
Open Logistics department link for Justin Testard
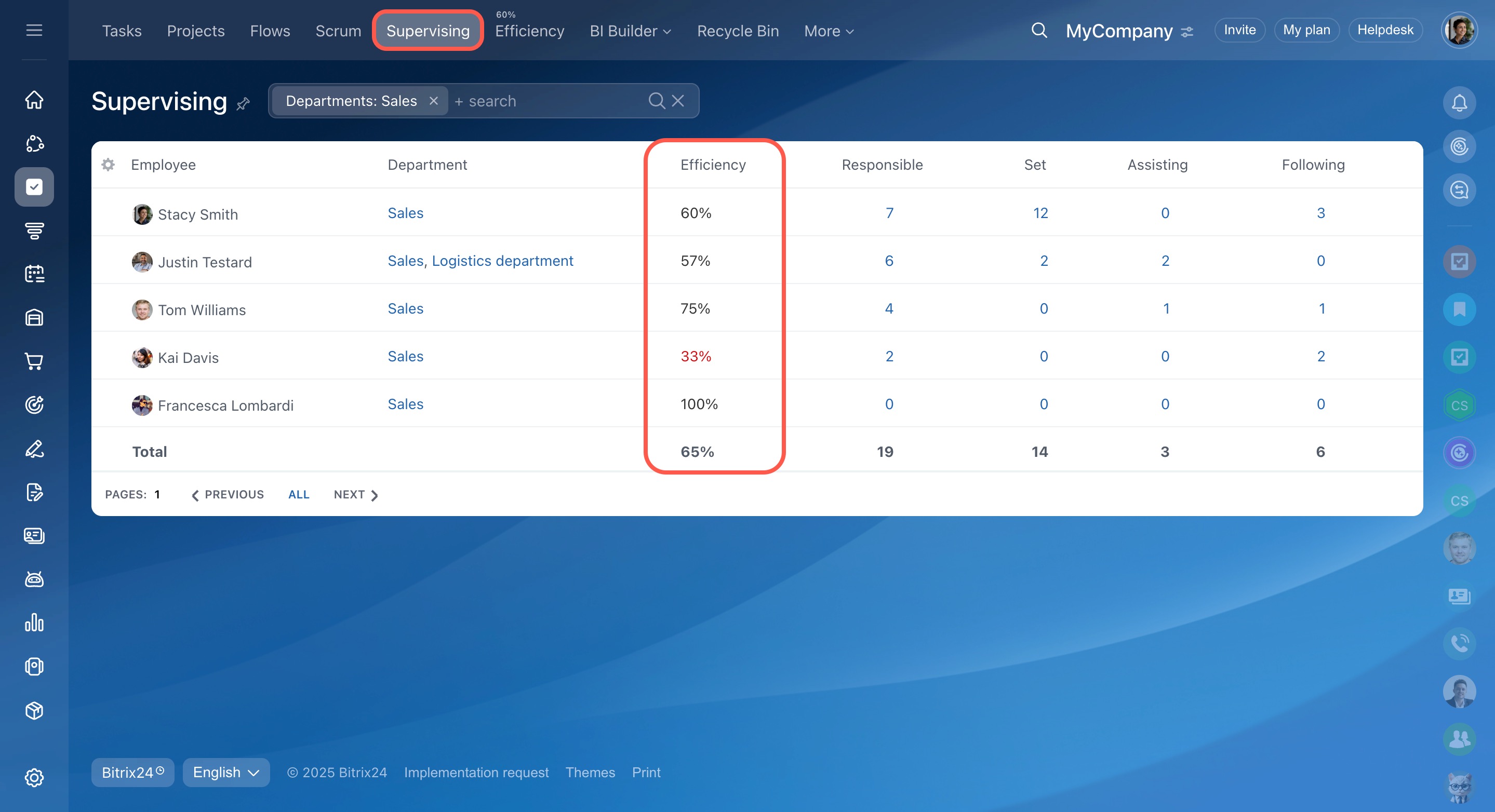tap(502, 261)
